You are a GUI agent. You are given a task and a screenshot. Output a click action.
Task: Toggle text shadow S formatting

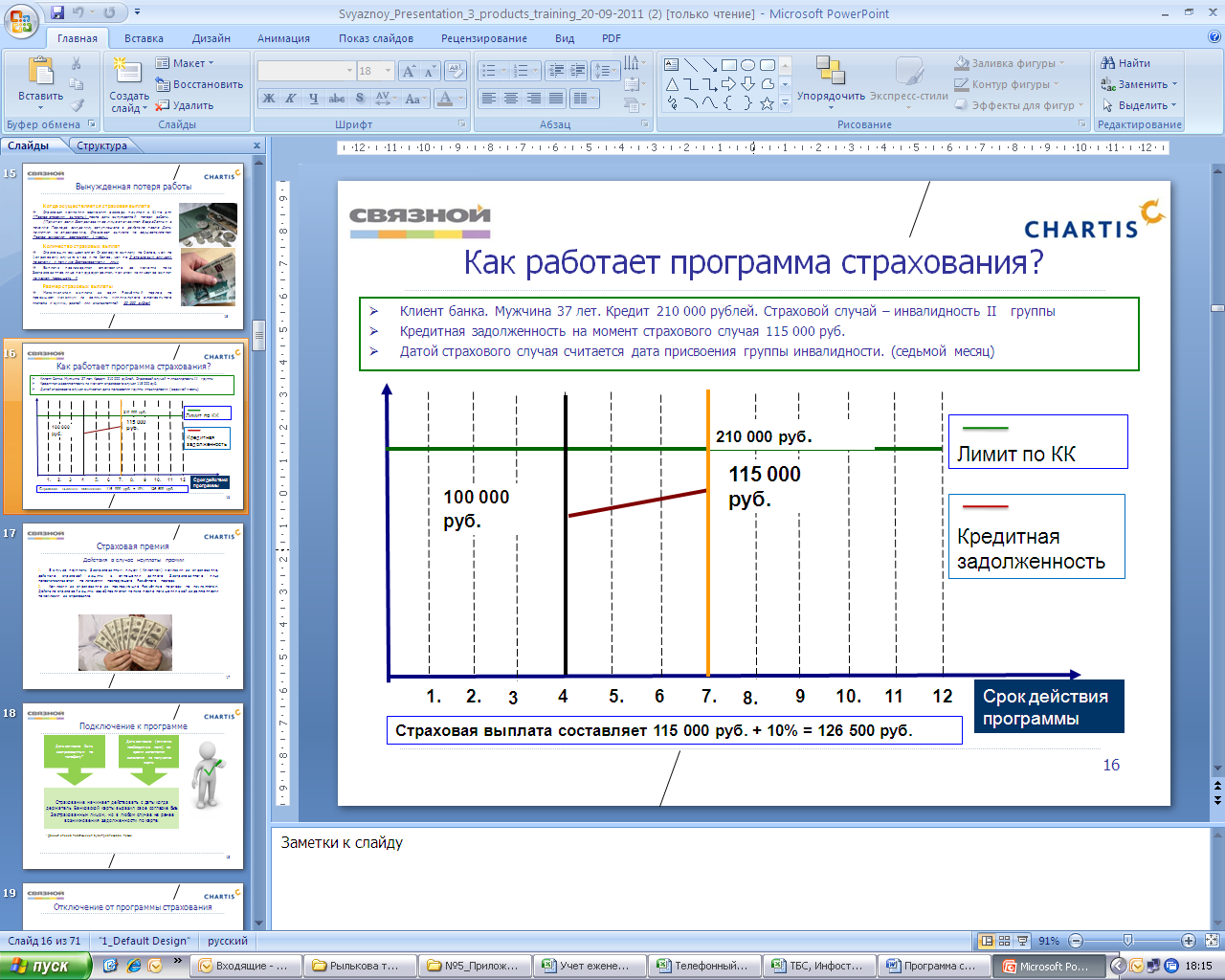tap(360, 99)
